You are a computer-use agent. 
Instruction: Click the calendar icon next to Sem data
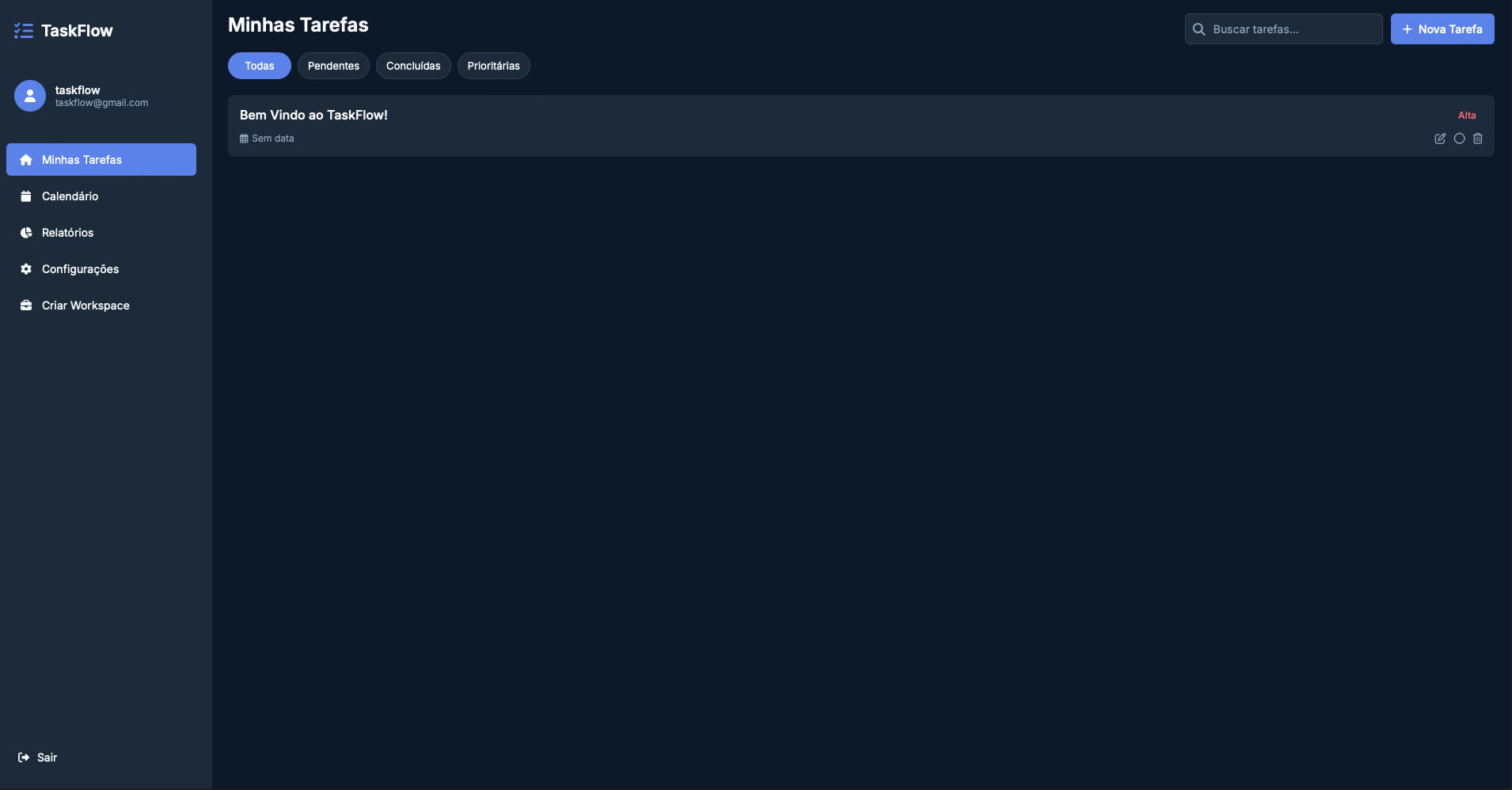[243, 138]
